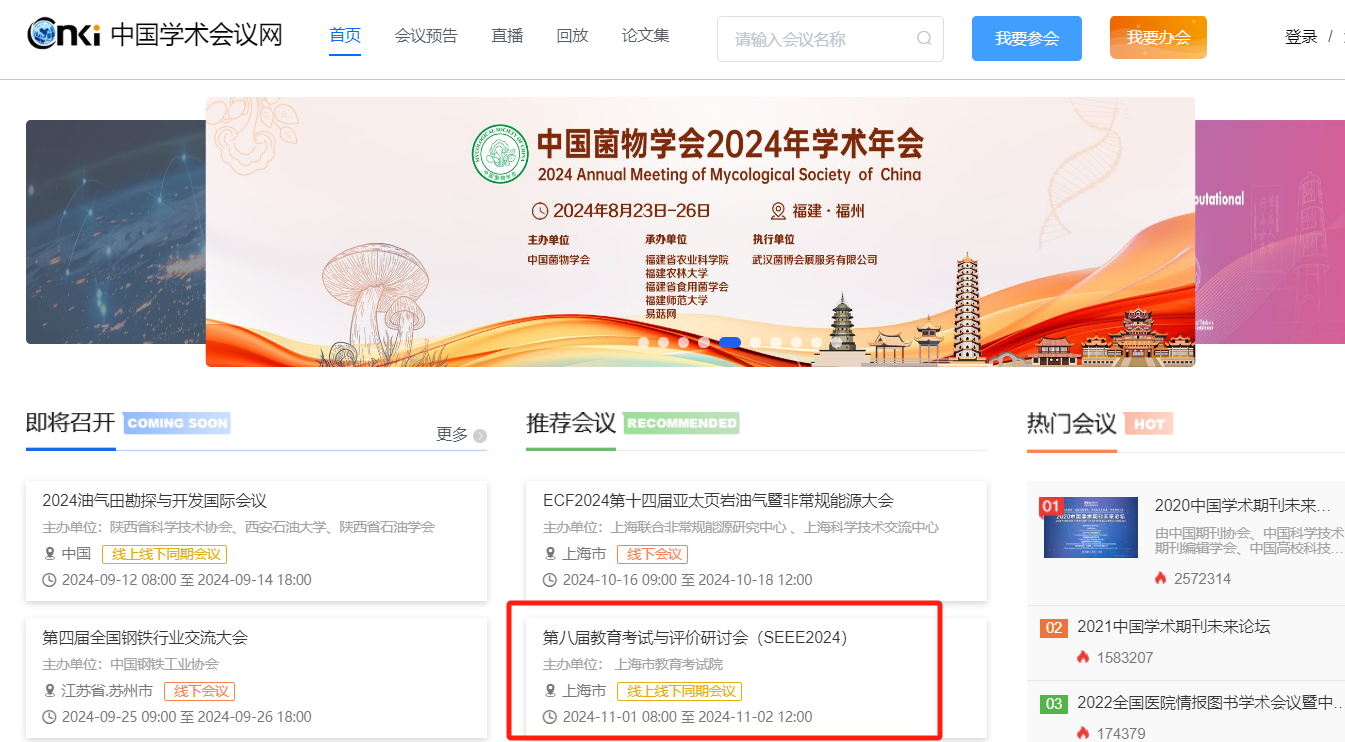Focus the 请输入会议名称 search field

[x=830, y=39]
